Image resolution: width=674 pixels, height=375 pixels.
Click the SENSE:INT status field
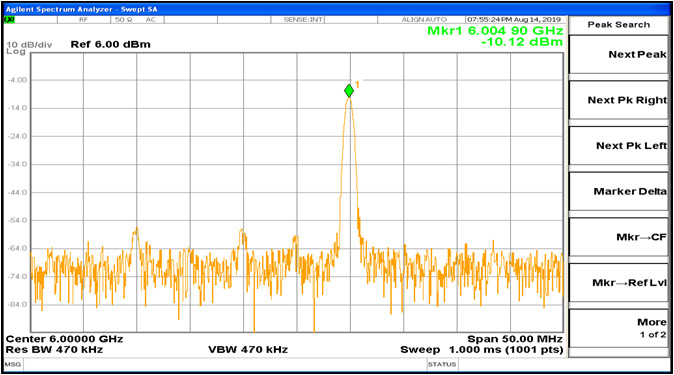tap(303, 20)
